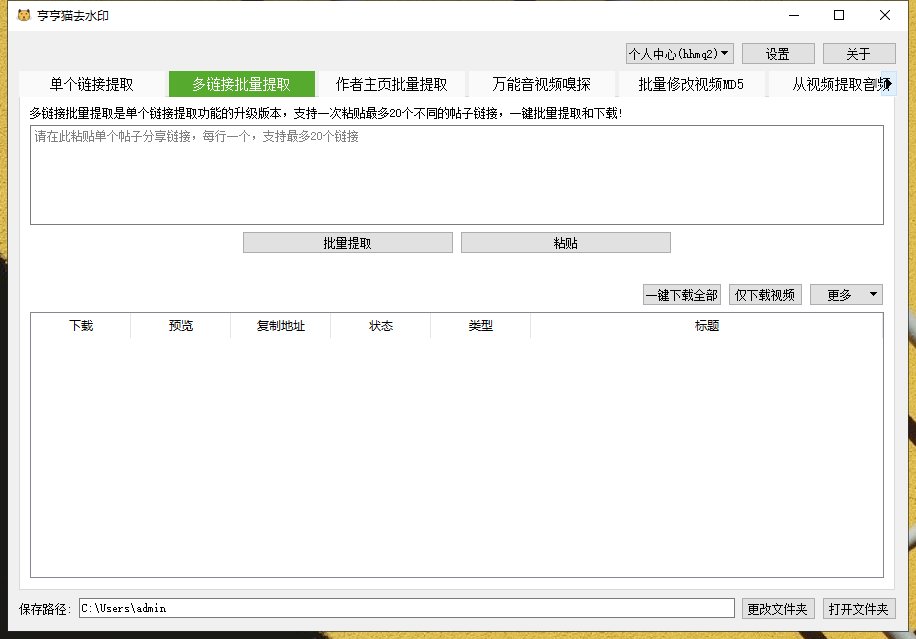Switch to 单个链接提取 tab
The image size is (916, 639).
92,84
